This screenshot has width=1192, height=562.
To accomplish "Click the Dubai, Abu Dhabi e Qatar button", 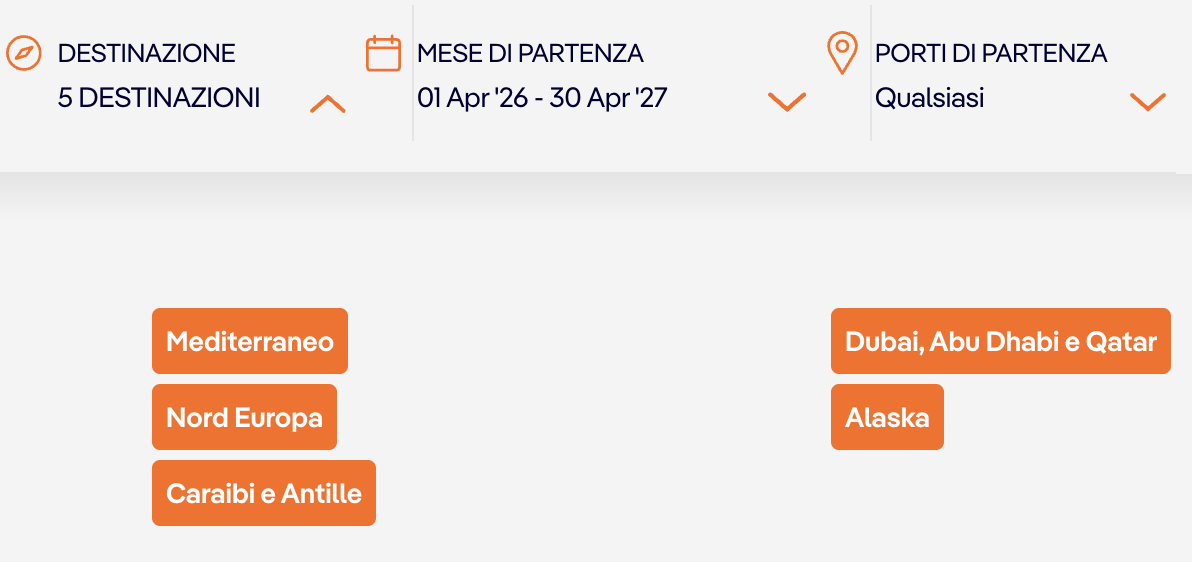I will [x=1000, y=341].
